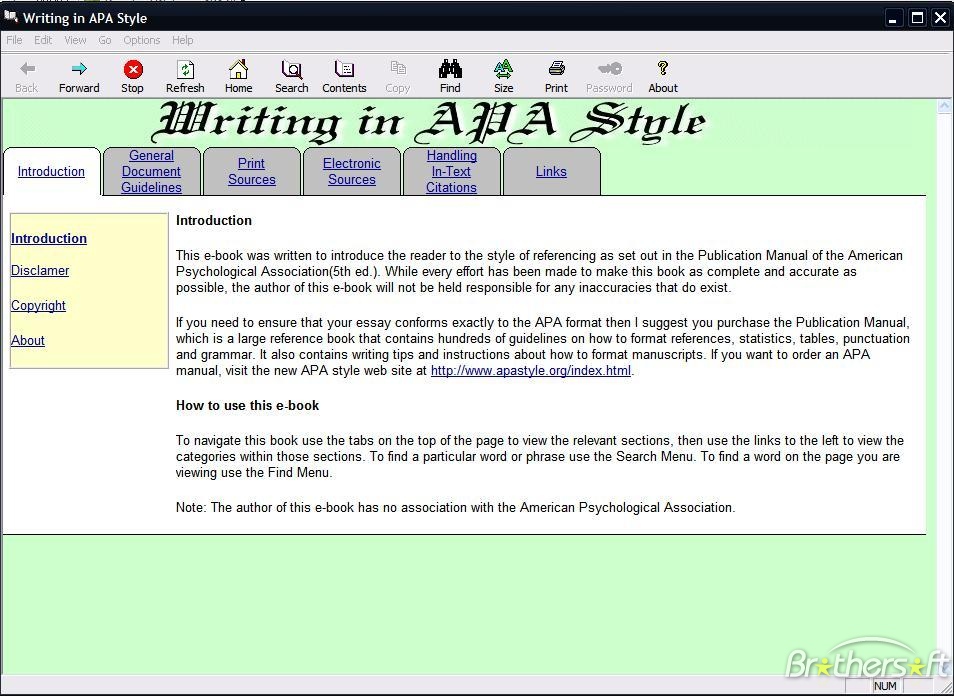Viewport: 954px width, 696px height.
Task: Select Introduction link in sidebar
Action: click(x=49, y=238)
